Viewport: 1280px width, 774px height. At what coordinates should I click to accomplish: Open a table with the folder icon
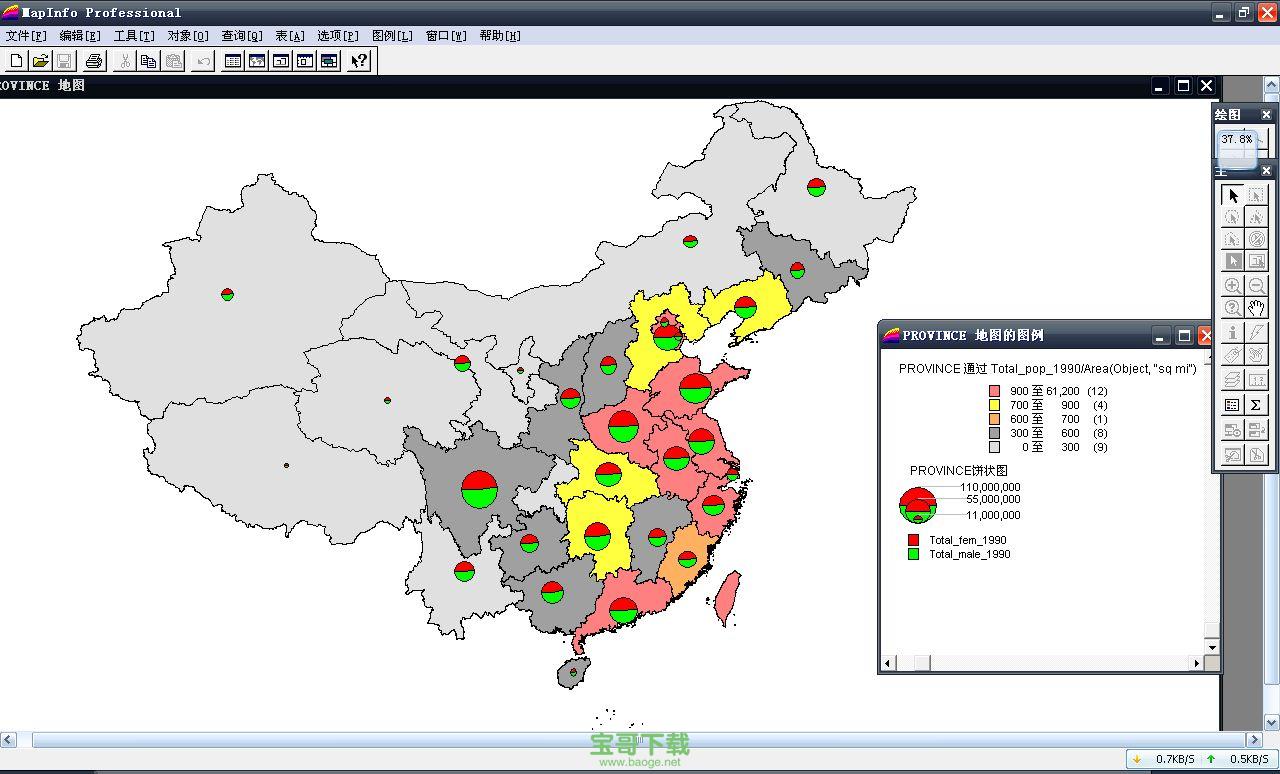click(x=39, y=60)
